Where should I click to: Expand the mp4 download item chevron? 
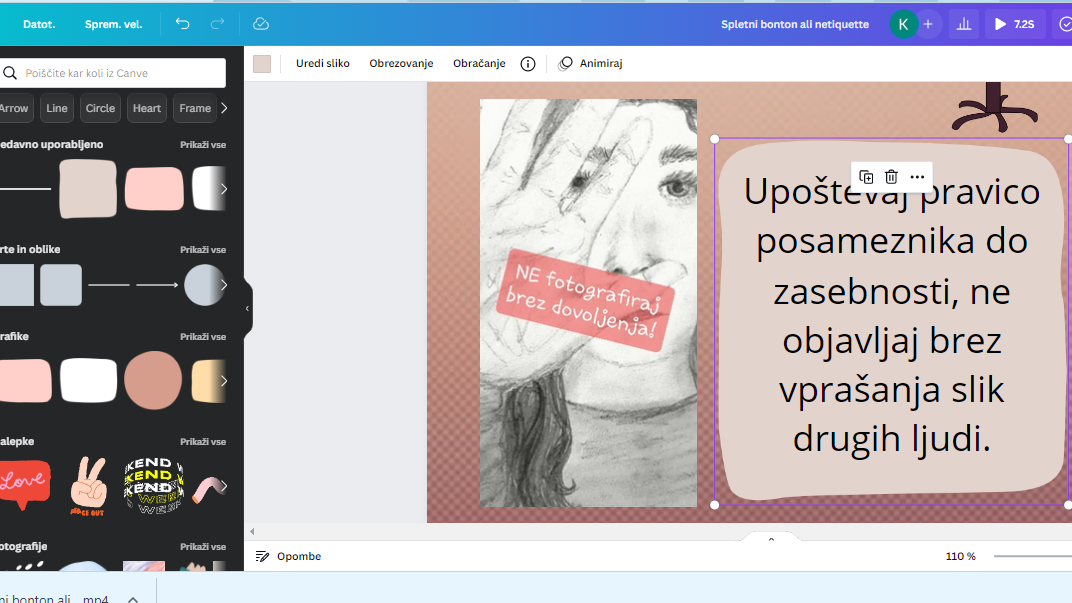133,599
